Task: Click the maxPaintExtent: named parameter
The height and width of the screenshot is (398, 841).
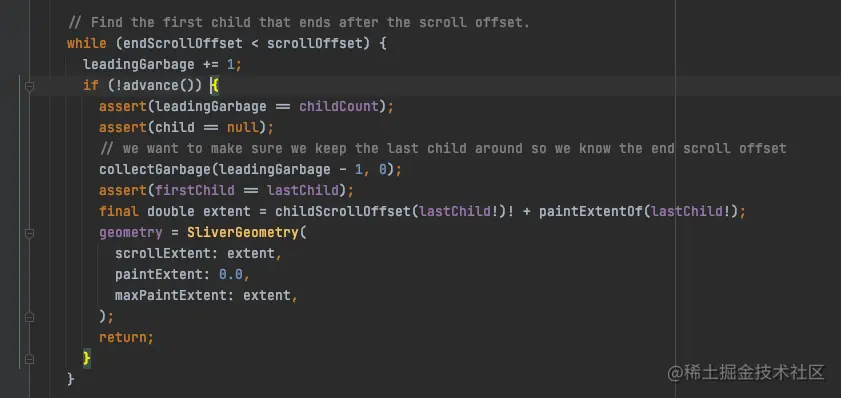Action: pyautogui.click(x=175, y=296)
